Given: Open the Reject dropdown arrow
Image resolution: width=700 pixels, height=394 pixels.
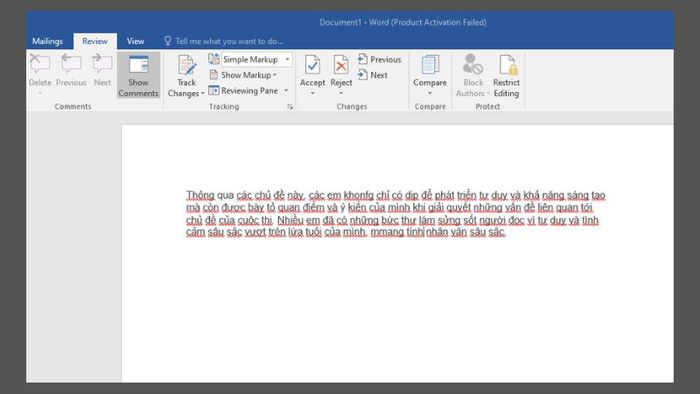Looking at the screenshot, I should point(341,93).
